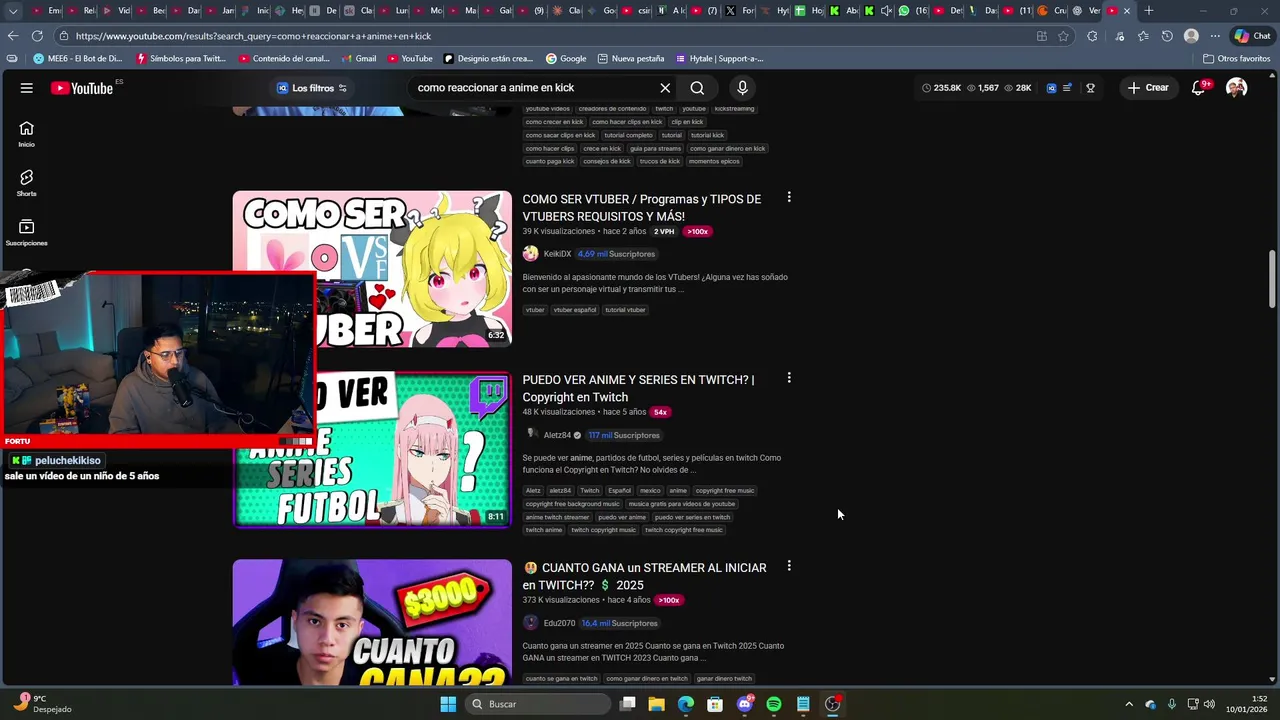This screenshot has width=1280, height=720.
Task: Click the taskbar Buscar search box
Action: 540,704
